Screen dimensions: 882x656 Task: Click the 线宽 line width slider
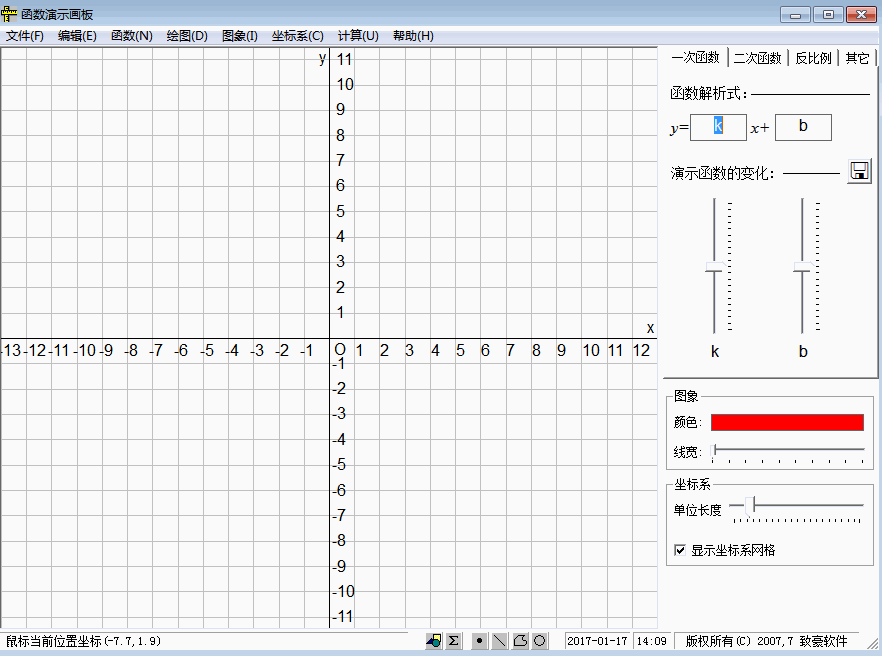788,452
